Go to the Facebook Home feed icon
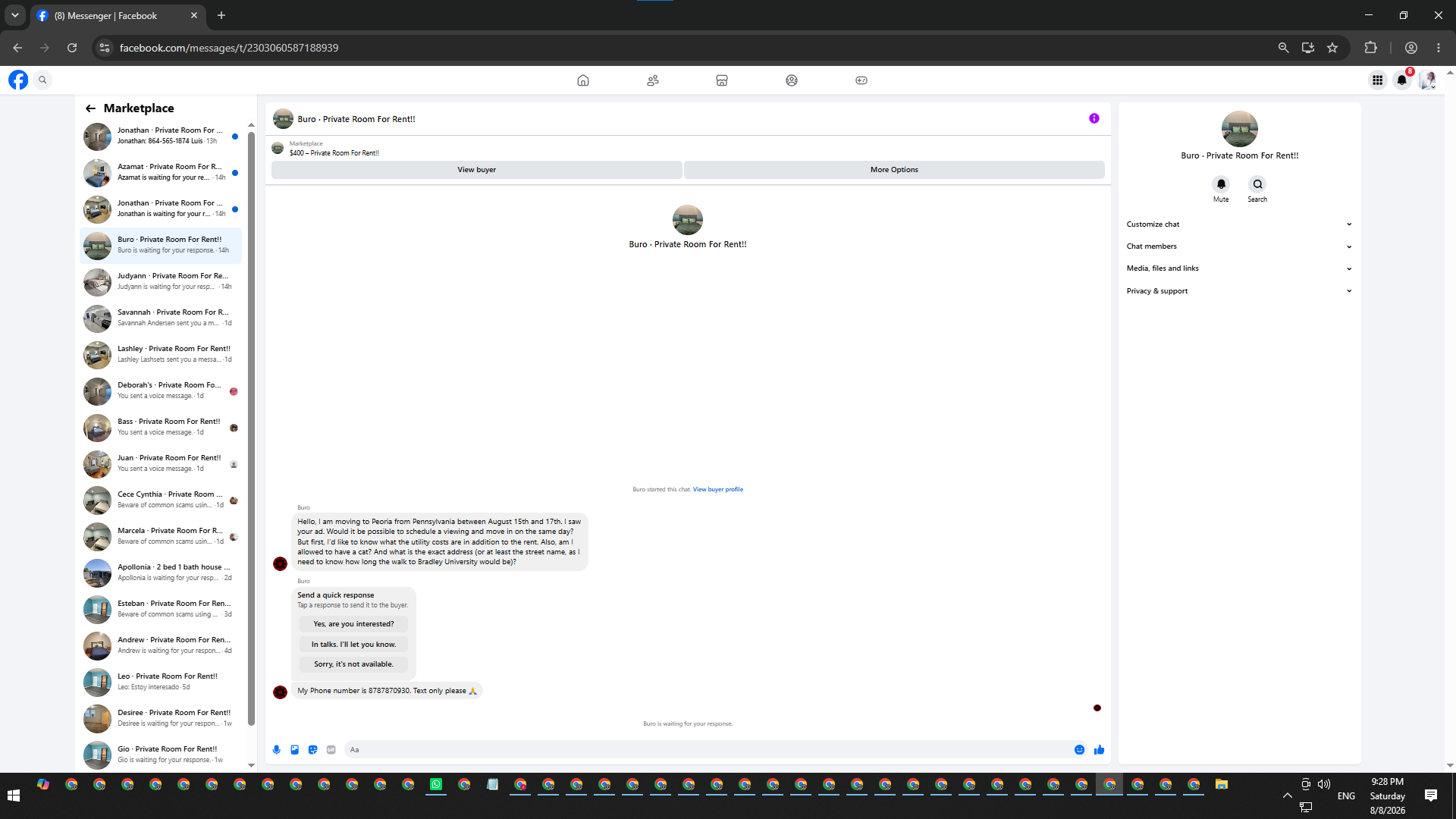This screenshot has height=819, width=1456. click(583, 80)
